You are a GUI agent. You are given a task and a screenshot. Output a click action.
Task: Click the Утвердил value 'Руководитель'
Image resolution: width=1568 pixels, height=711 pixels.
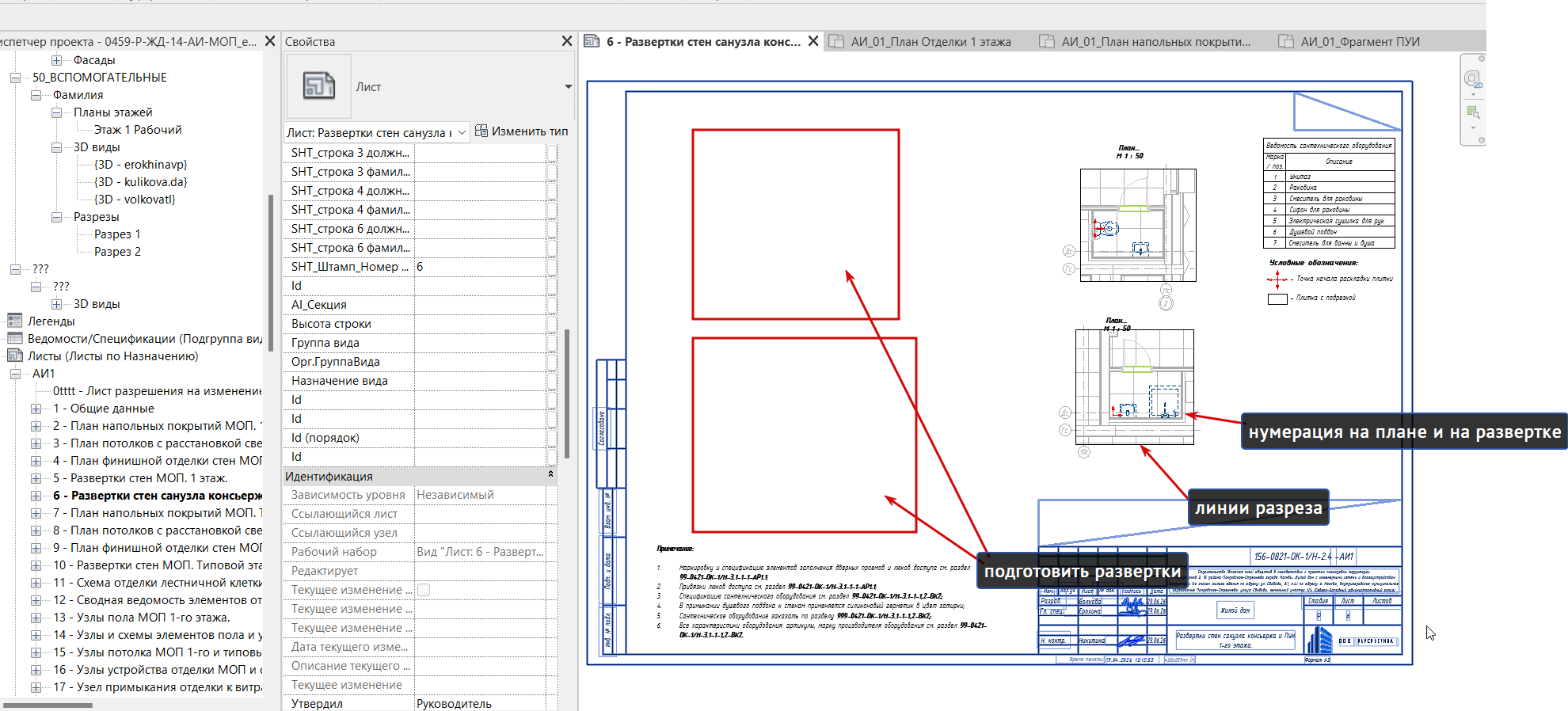(x=480, y=703)
